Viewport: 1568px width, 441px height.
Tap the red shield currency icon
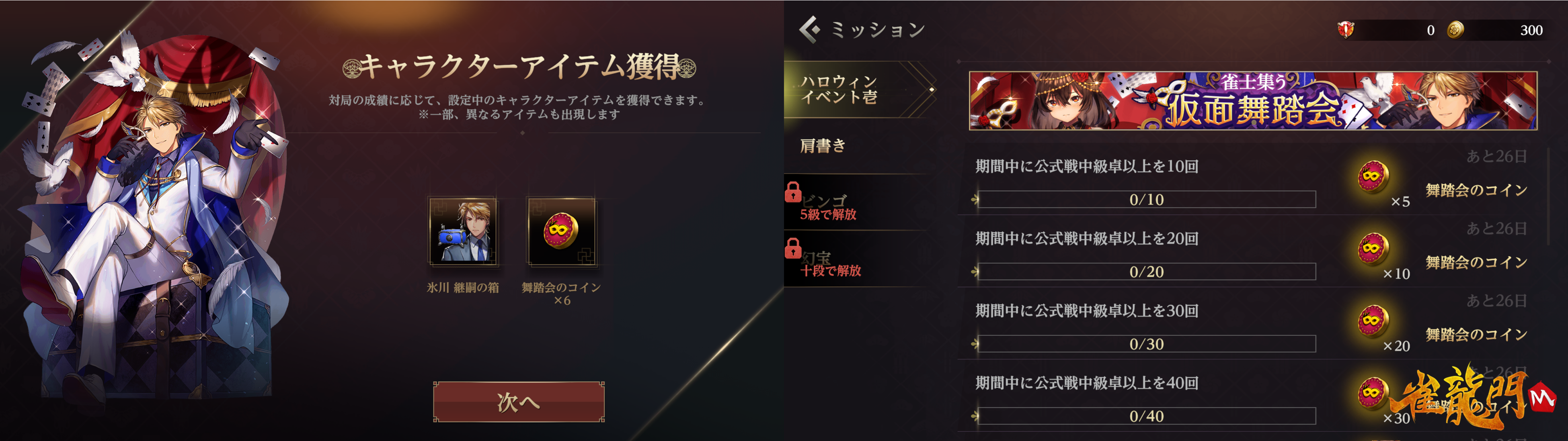pos(1345,29)
